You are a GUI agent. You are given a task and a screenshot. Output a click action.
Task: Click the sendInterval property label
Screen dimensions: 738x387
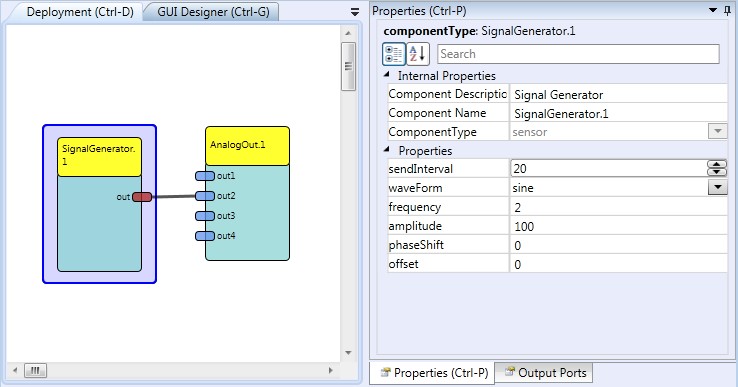click(x=420, y=169)
